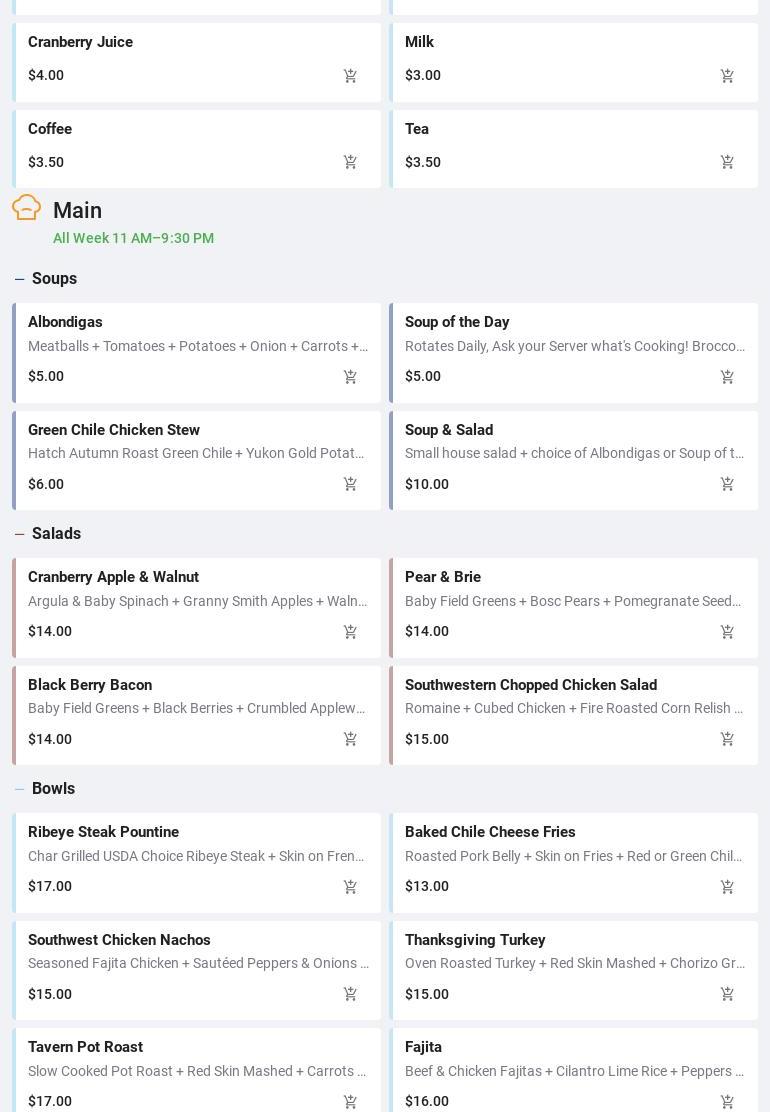
Task: Add Green Chile Chicken Stew to cart
Action: pos(350,484)
